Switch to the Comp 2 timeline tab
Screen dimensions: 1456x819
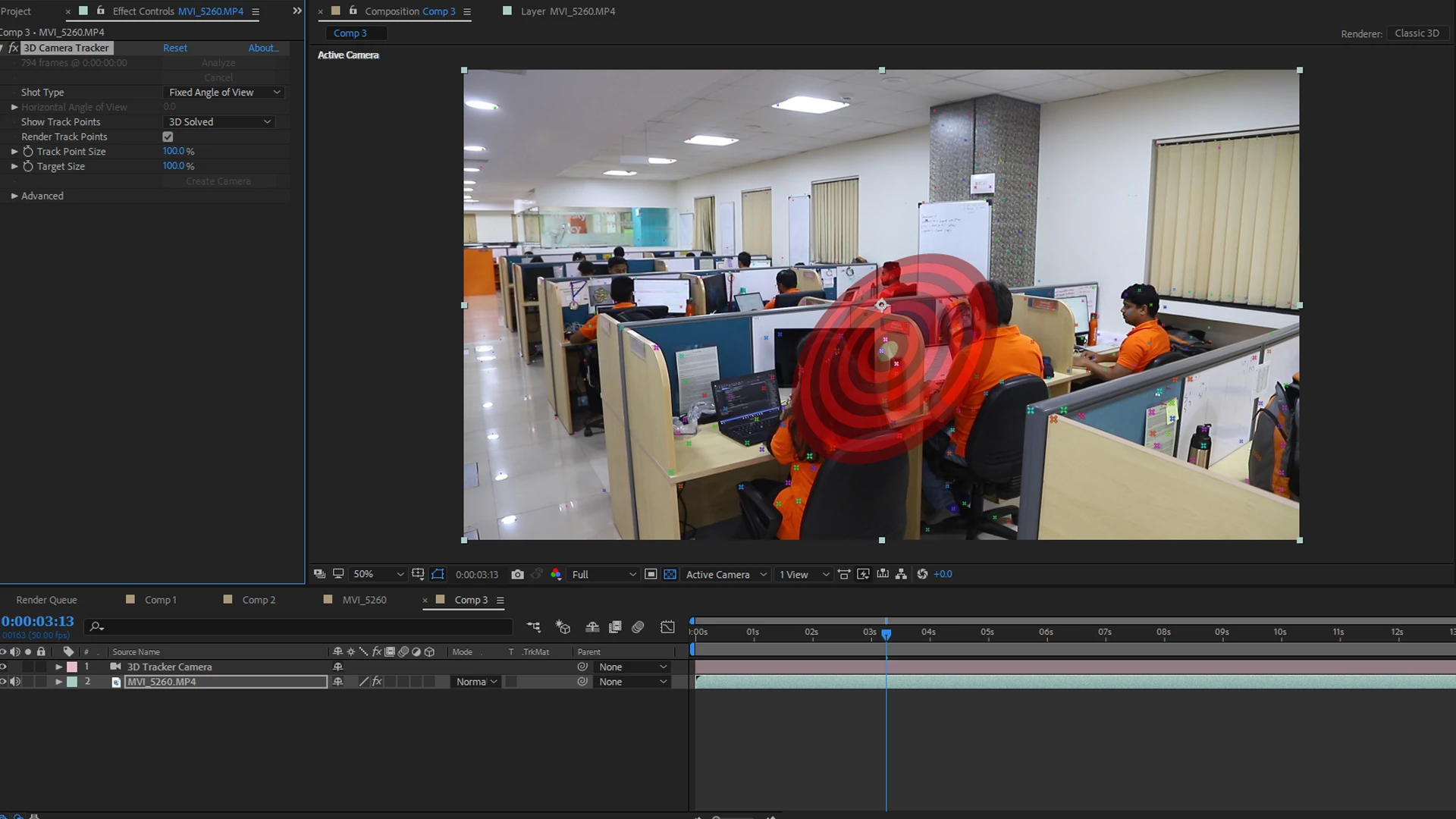[x=259, y=600]
